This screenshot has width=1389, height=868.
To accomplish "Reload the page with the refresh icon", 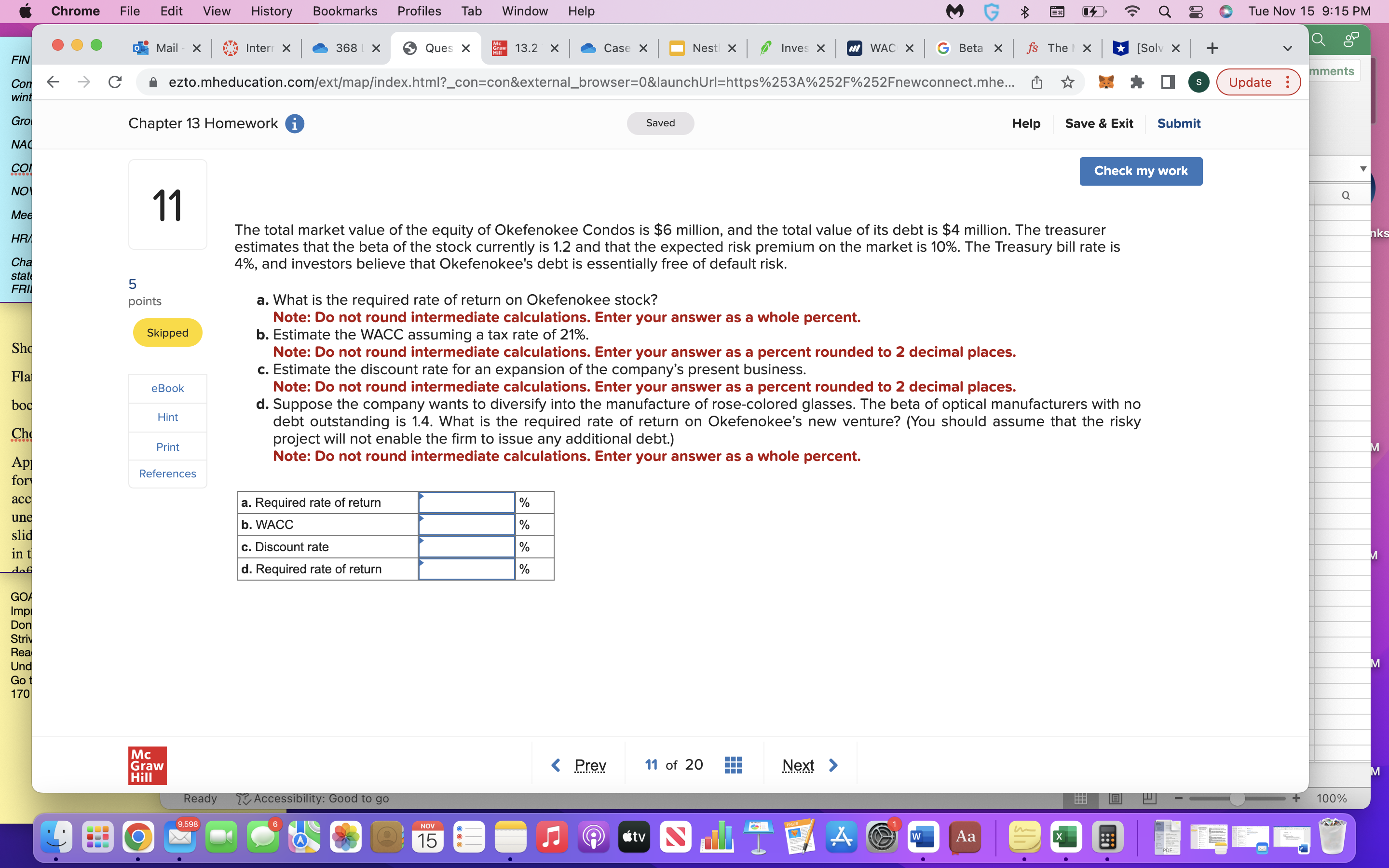I will 115,81.
